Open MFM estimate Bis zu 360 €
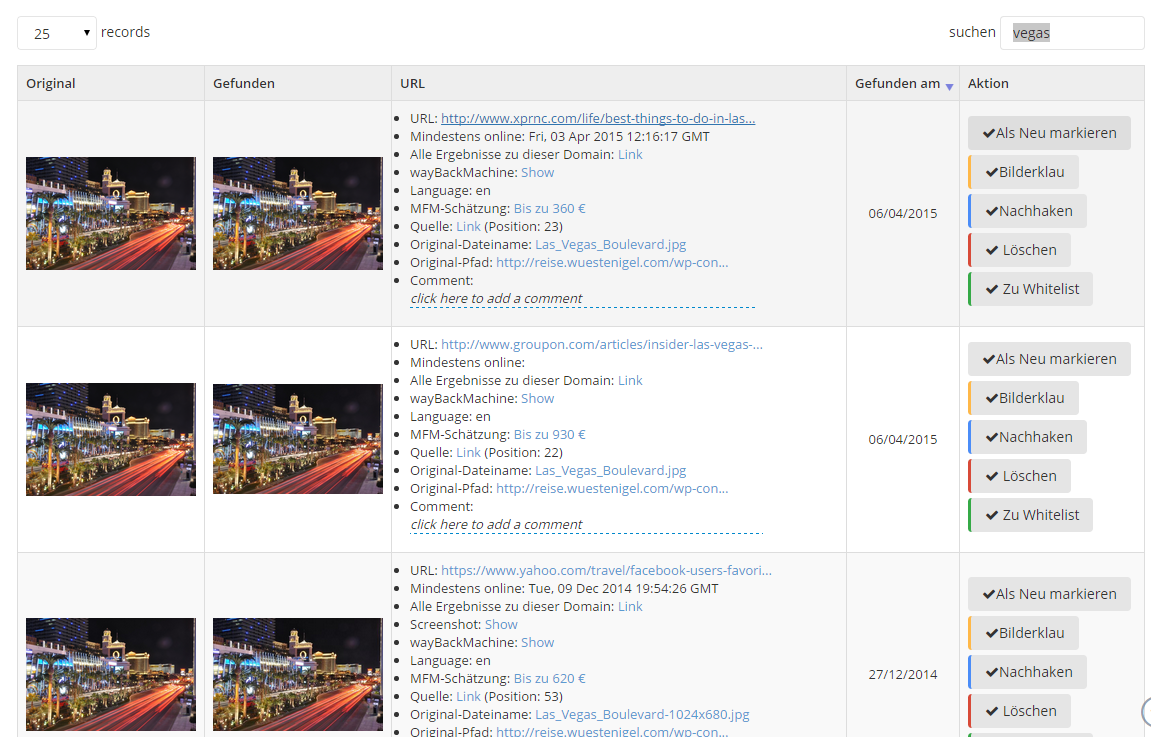 (x=549, y=208)
